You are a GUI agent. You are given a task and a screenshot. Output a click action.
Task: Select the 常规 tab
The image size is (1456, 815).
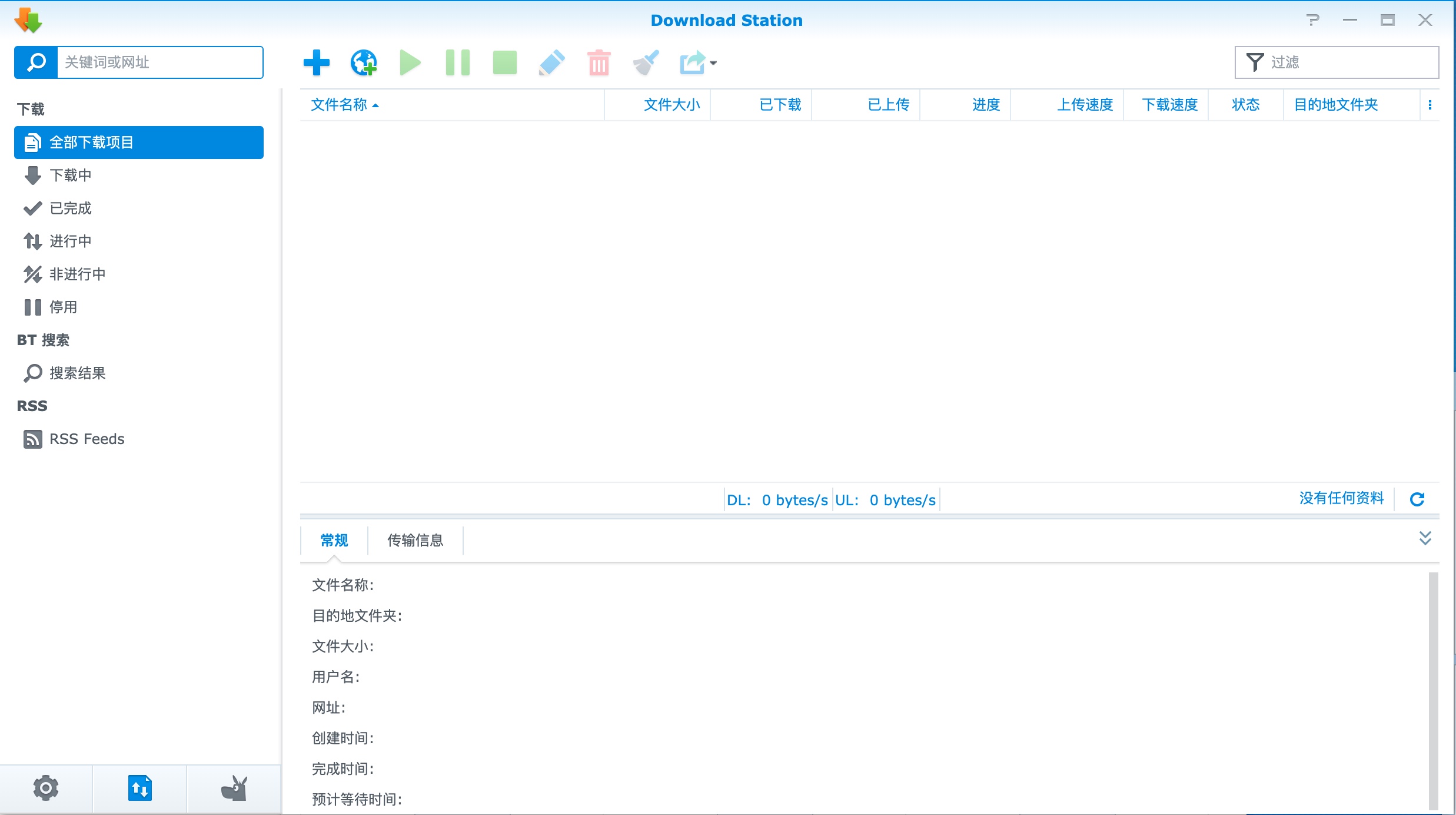point(334,541)
